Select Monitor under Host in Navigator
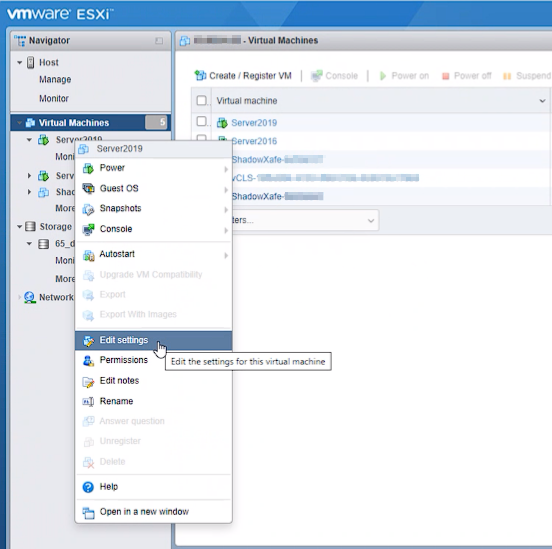The width and height of the screenshot is (552, 549). [x=54, y=99]
